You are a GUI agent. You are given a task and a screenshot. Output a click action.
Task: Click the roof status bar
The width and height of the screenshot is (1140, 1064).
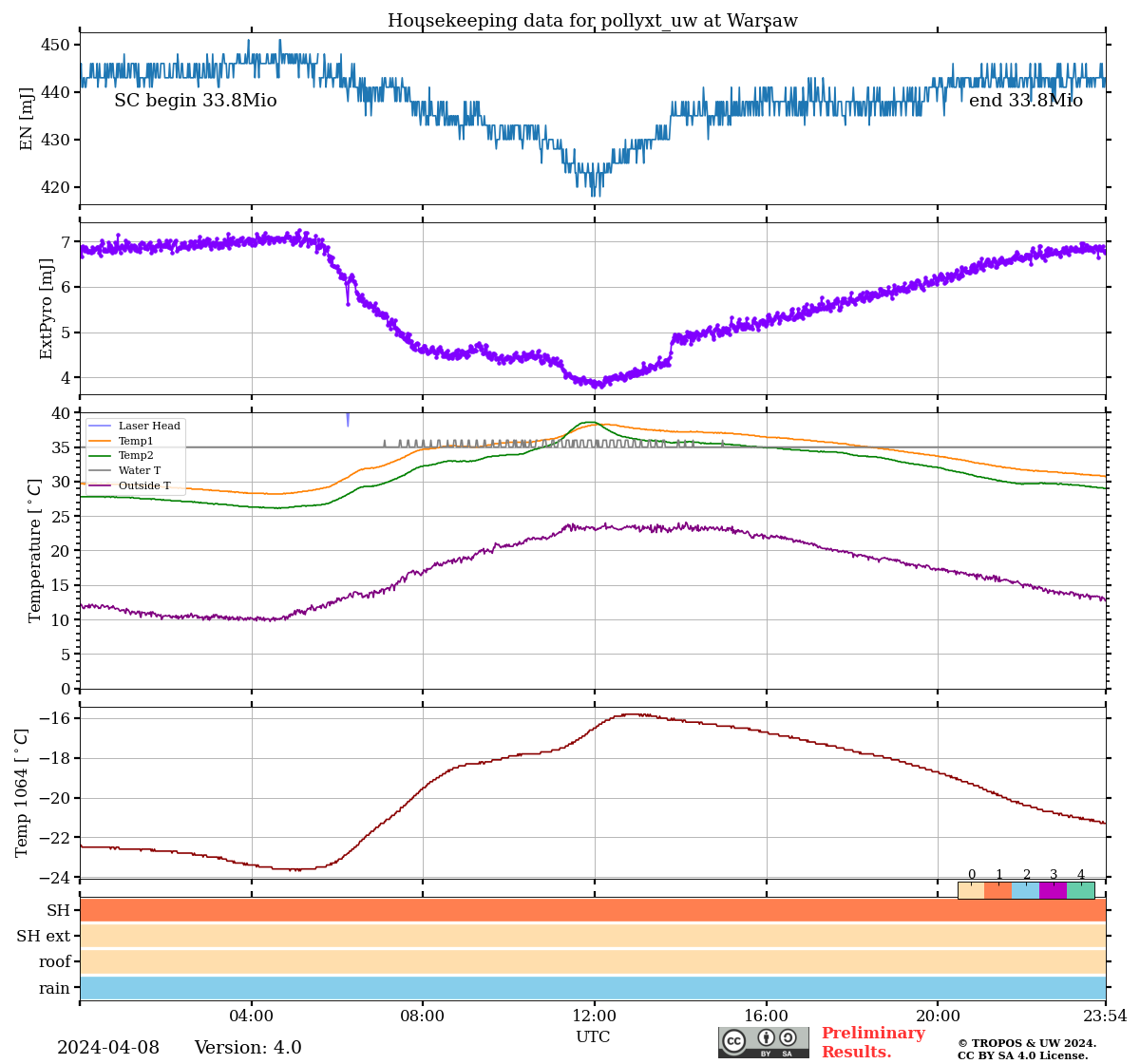tap(593, 961)
